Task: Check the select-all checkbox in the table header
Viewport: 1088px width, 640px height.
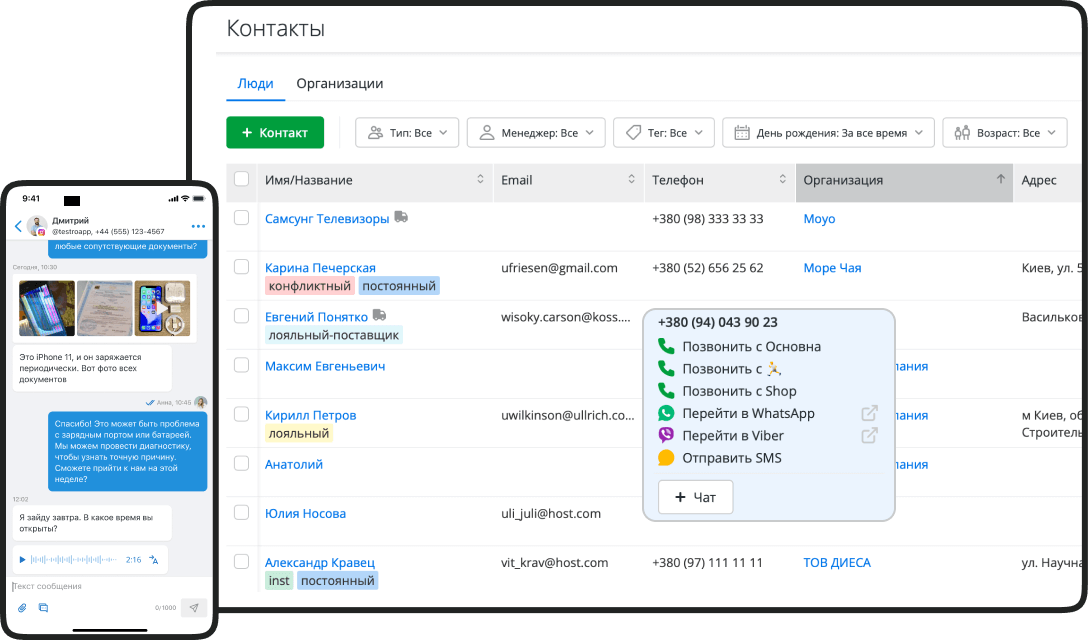Action: point(241,181)
